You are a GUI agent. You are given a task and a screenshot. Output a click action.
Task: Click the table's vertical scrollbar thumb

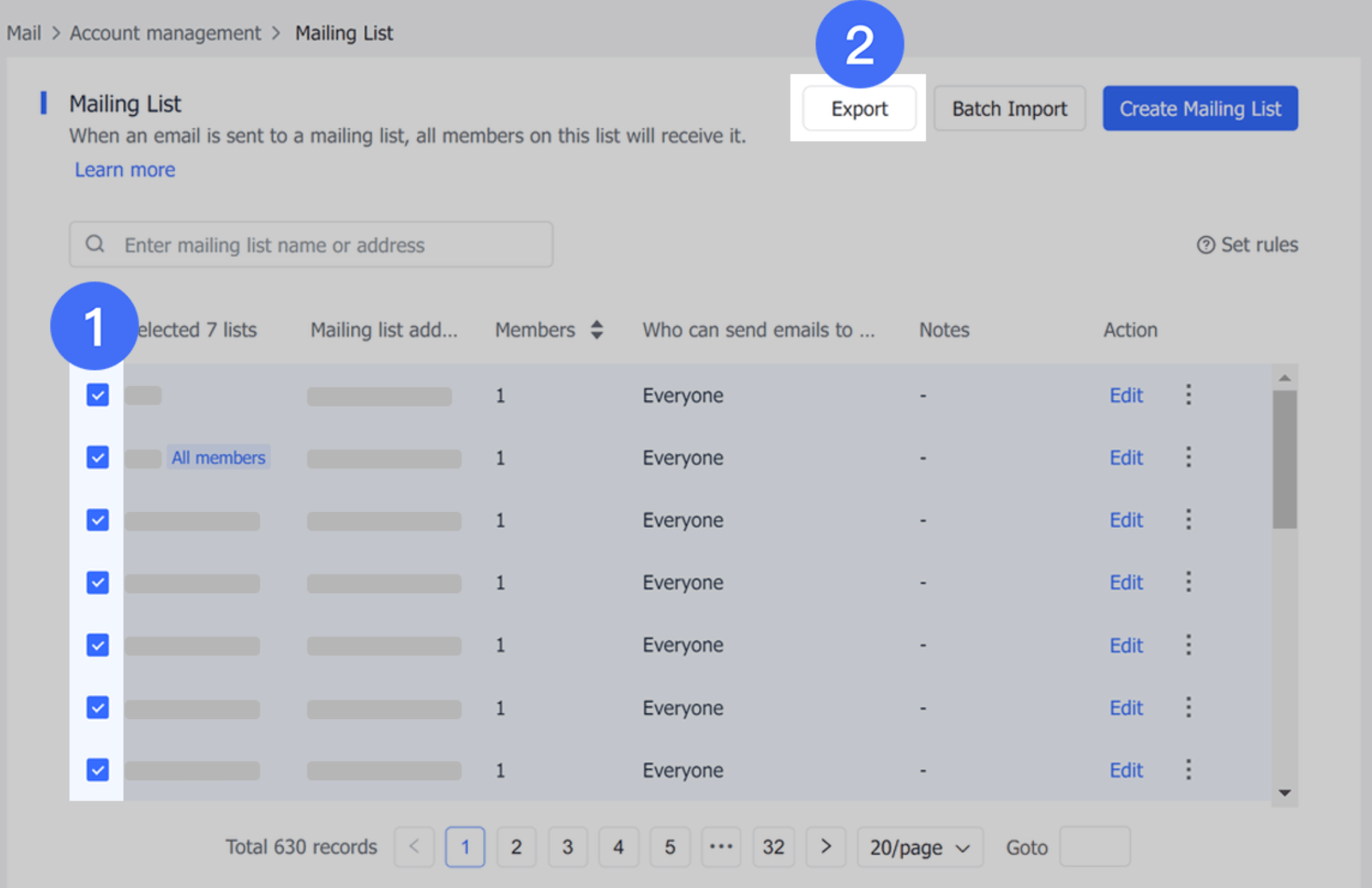coord(1285,459)
